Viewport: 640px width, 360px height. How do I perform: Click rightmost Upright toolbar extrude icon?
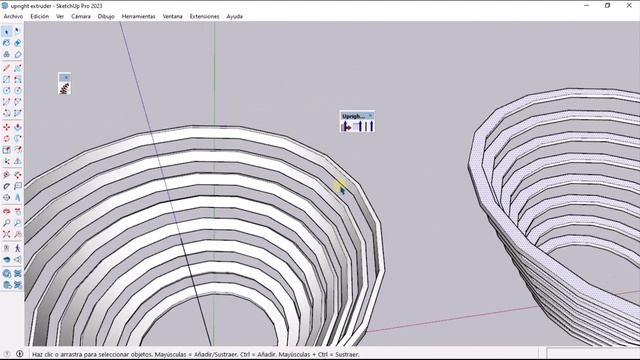[x=369, y=127]
